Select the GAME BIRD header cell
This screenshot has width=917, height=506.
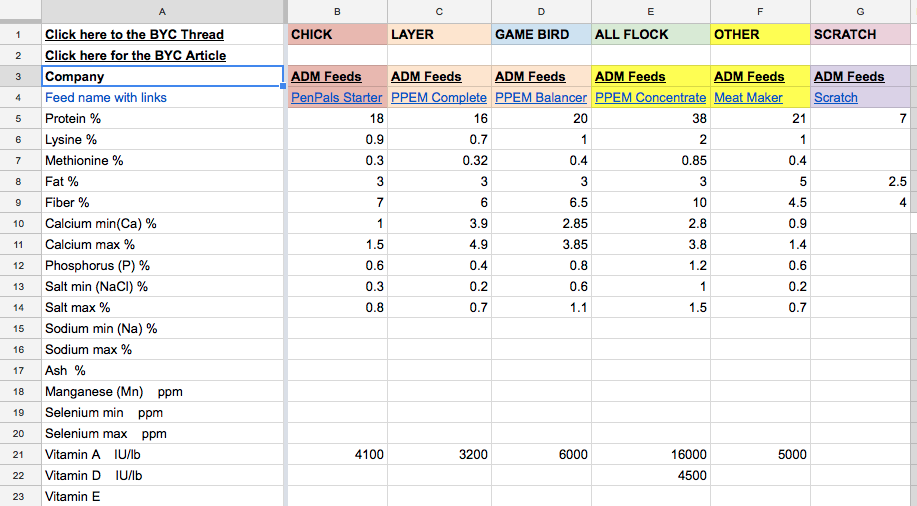pos(540,34)
